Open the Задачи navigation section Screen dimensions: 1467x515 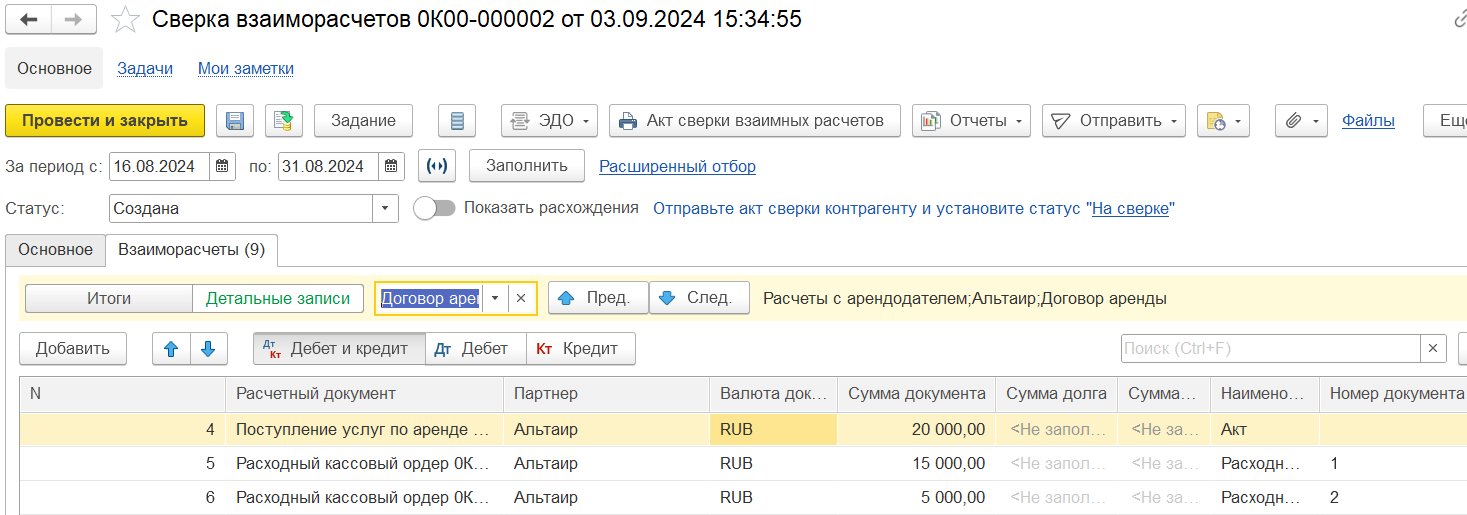point(145,68)
